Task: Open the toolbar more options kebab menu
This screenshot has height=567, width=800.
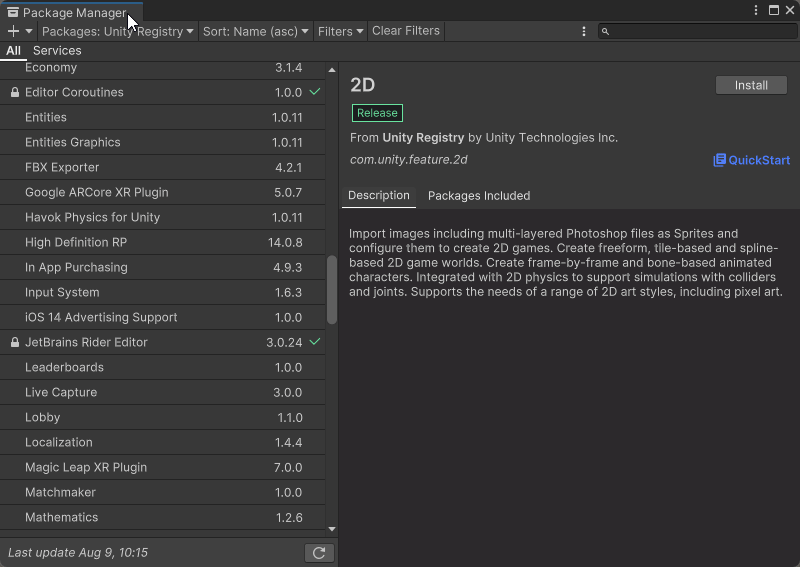Action: coord(584,32)
